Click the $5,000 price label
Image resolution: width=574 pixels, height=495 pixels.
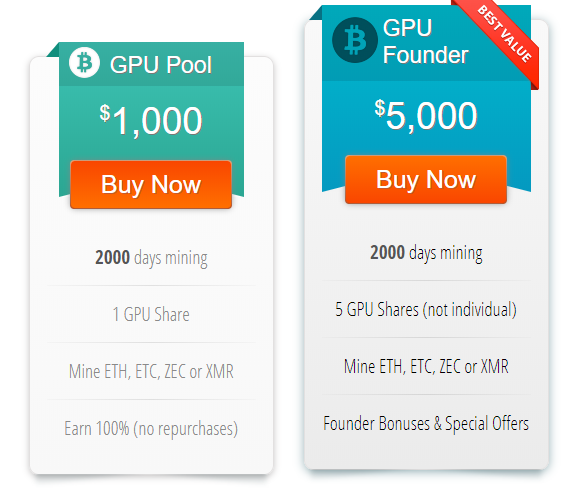pos(426,115)
